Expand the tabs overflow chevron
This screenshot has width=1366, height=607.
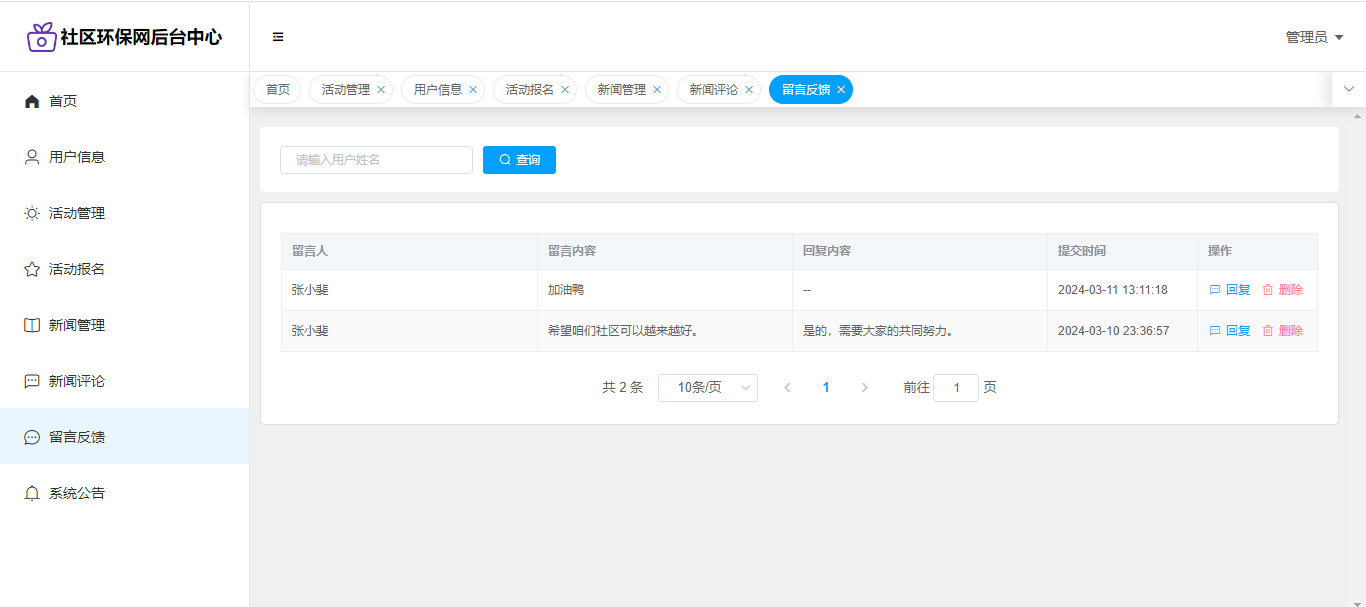point(1348,89)
